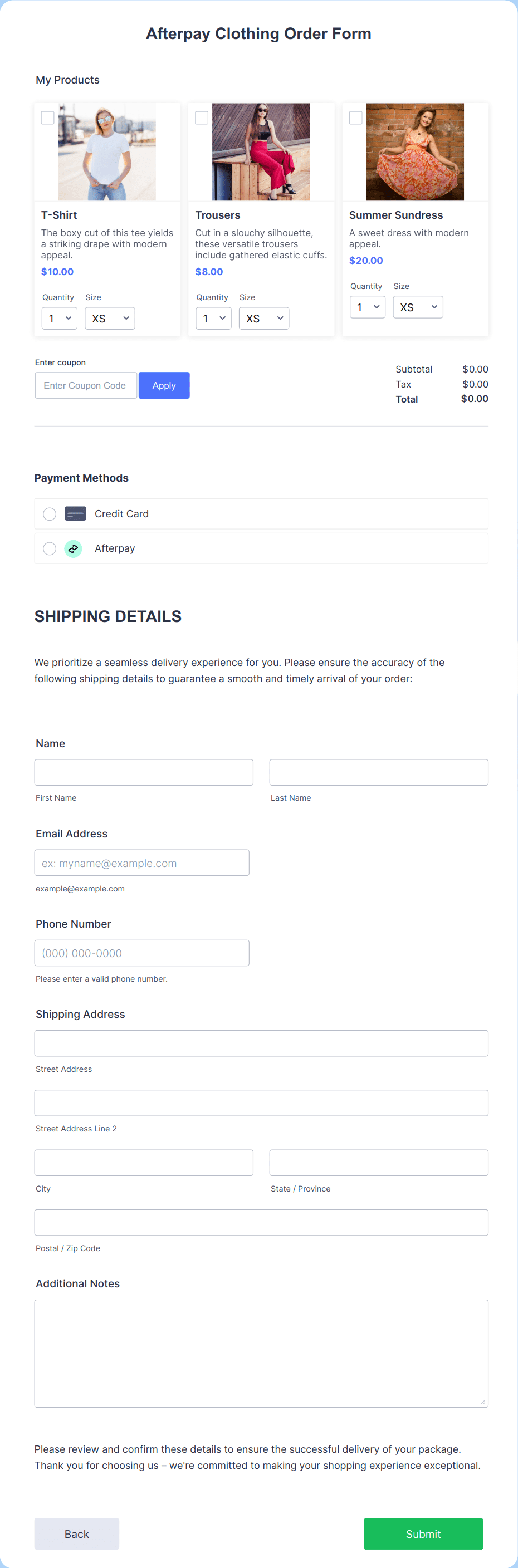Select the Credit Card radio button

50,514
